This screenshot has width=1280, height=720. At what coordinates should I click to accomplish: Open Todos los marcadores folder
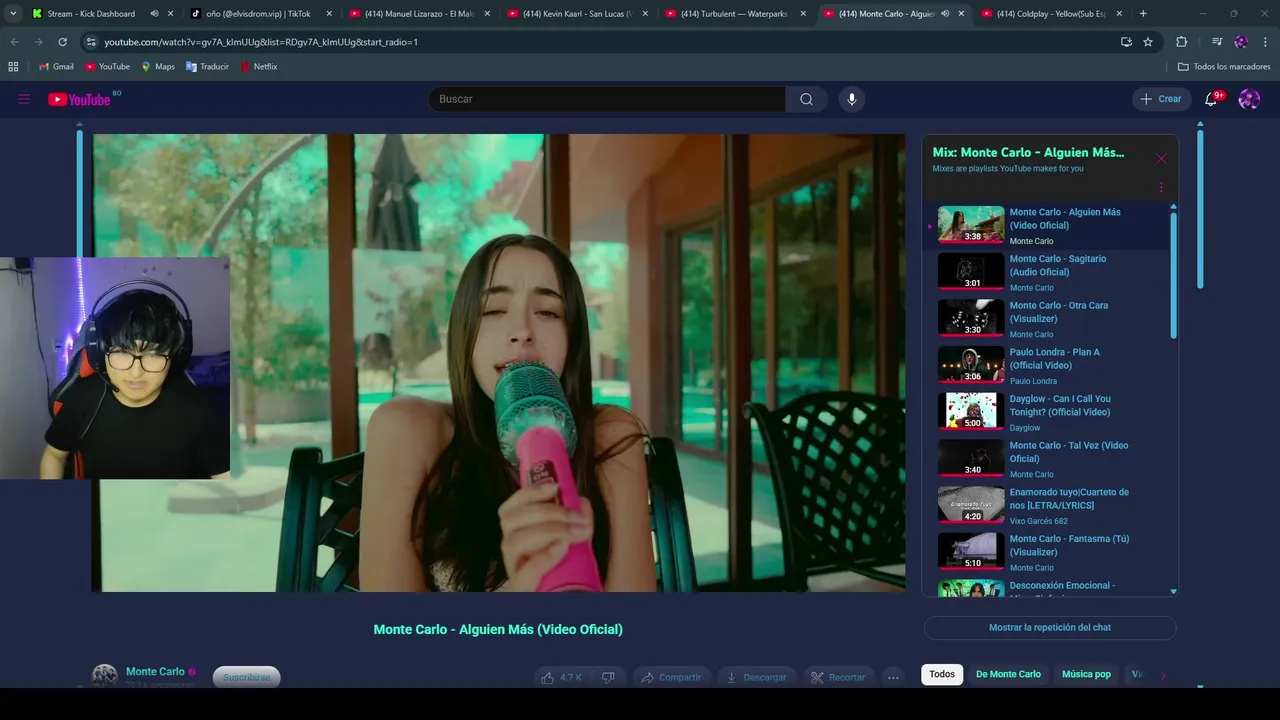[x=1224, y=67]
